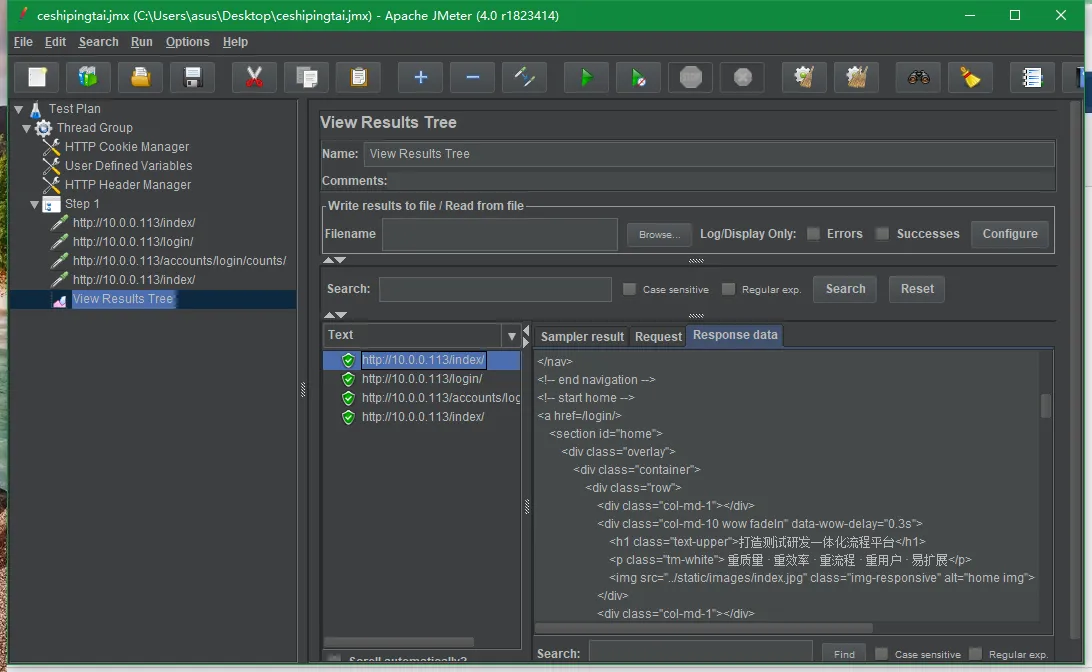Click the plus Expand All toolbar icon
Screen dimensions: 1092x672
[x=420, y=77]
